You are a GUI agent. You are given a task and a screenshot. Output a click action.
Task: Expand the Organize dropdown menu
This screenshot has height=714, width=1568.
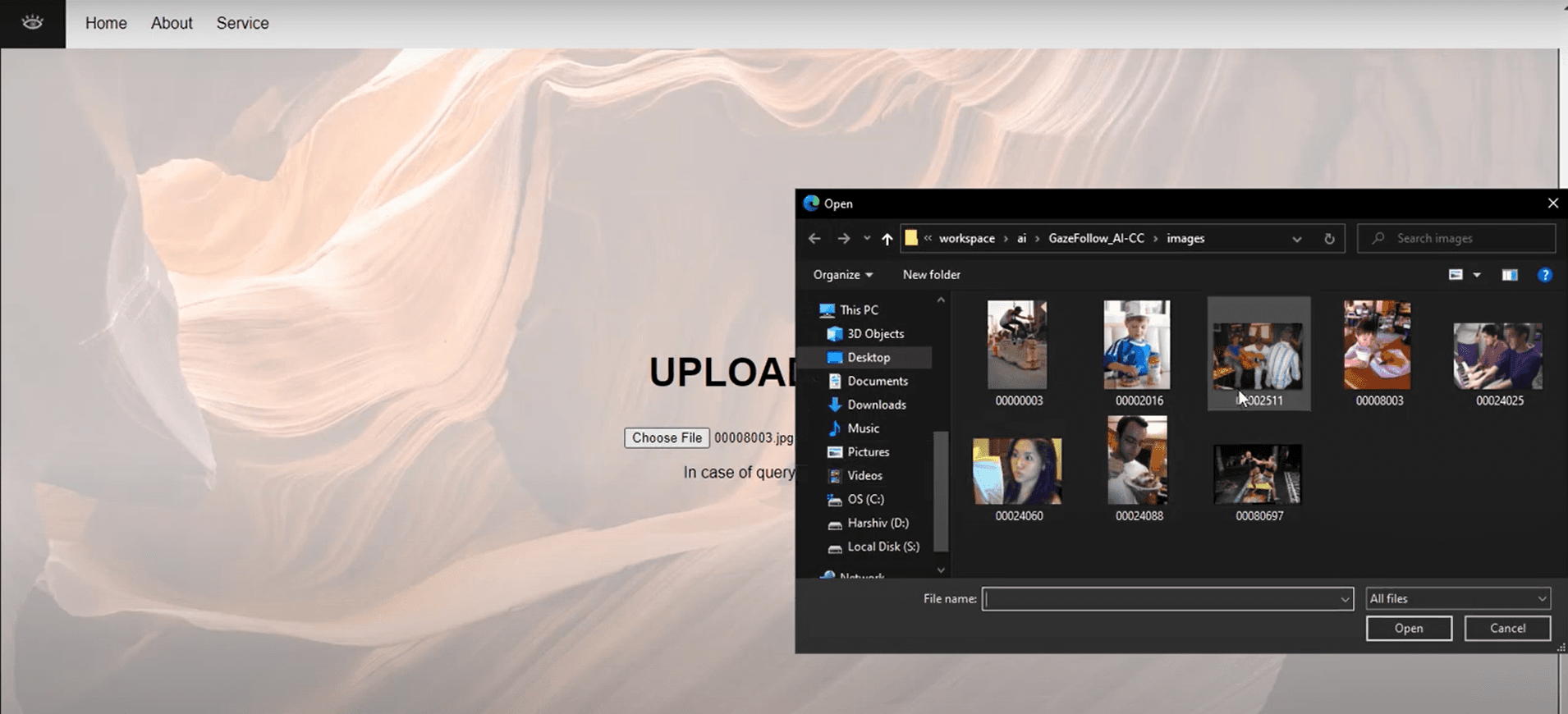(x=842, y=275)
